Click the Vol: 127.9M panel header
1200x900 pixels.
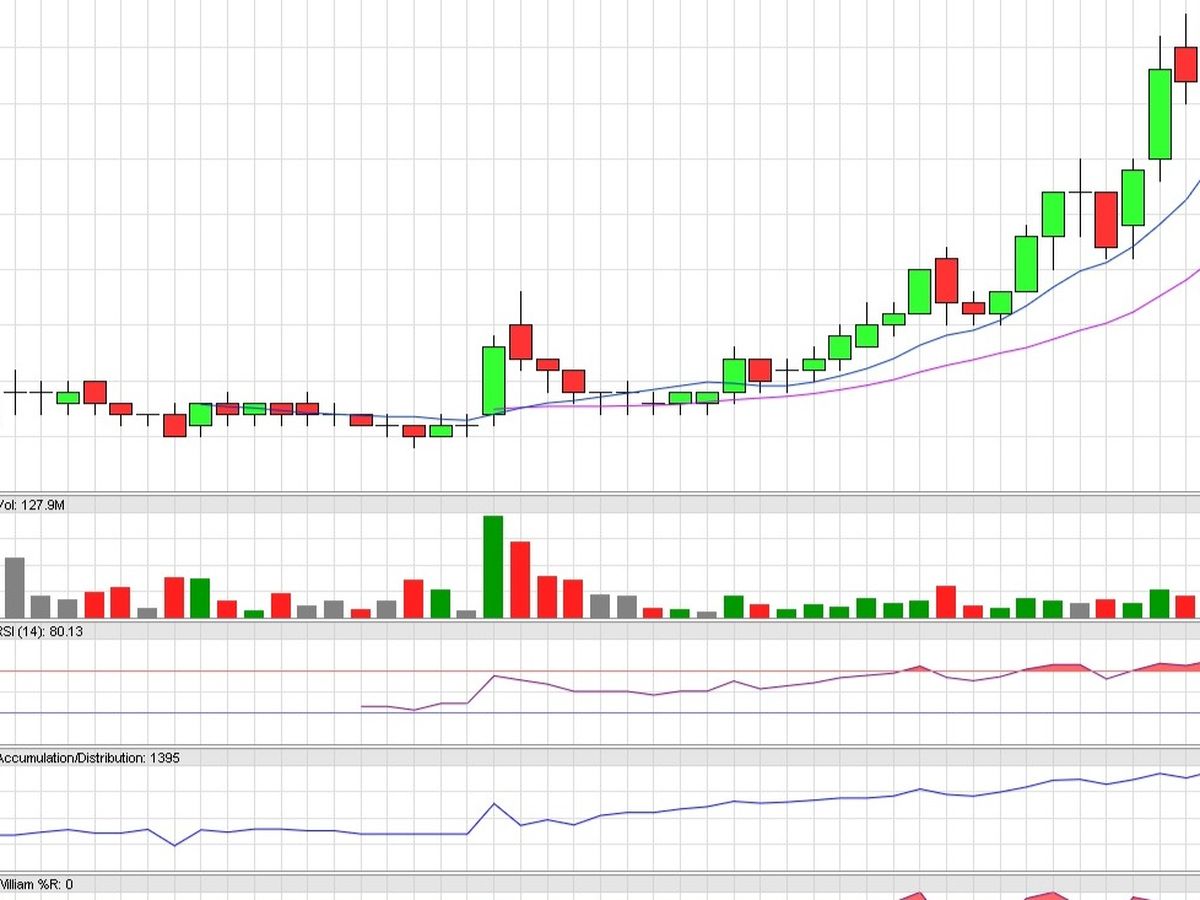point(33,505)
